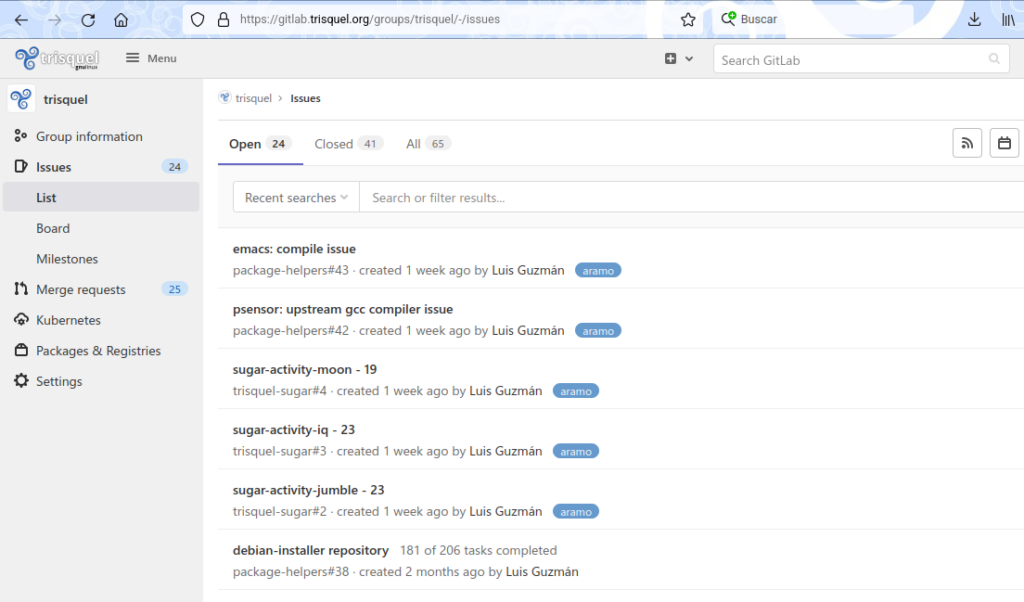
Task: Subscribe to issues calendar
Action: (1004, 144)
